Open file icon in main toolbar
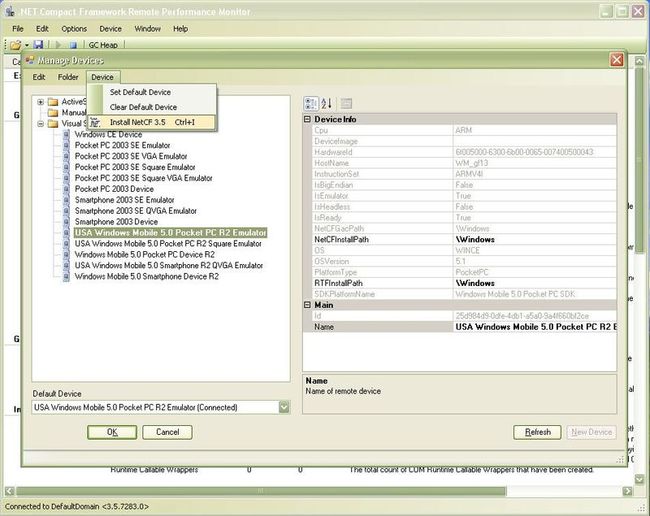This screenshot has height=516, width=650. (15, 45)
